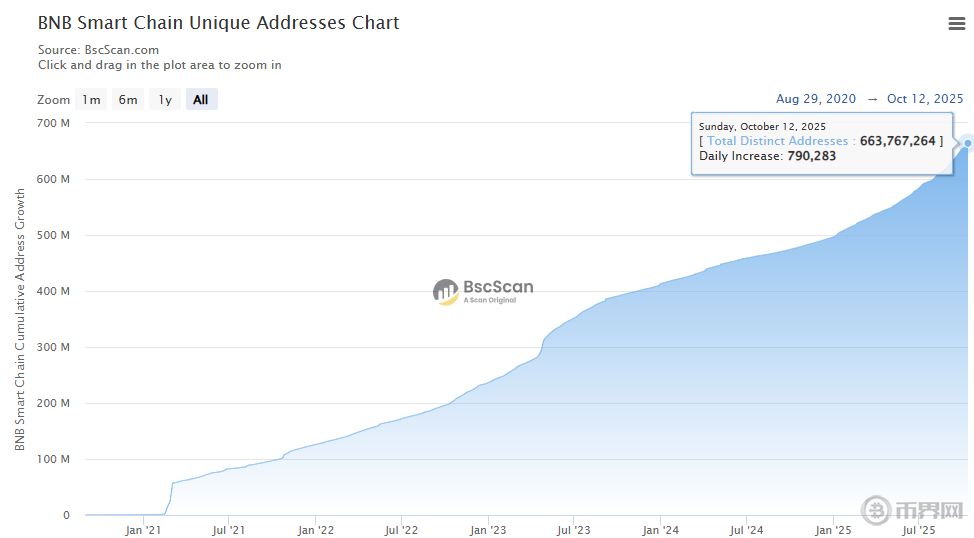Switch zoom range to All

(x=201, y=99)
